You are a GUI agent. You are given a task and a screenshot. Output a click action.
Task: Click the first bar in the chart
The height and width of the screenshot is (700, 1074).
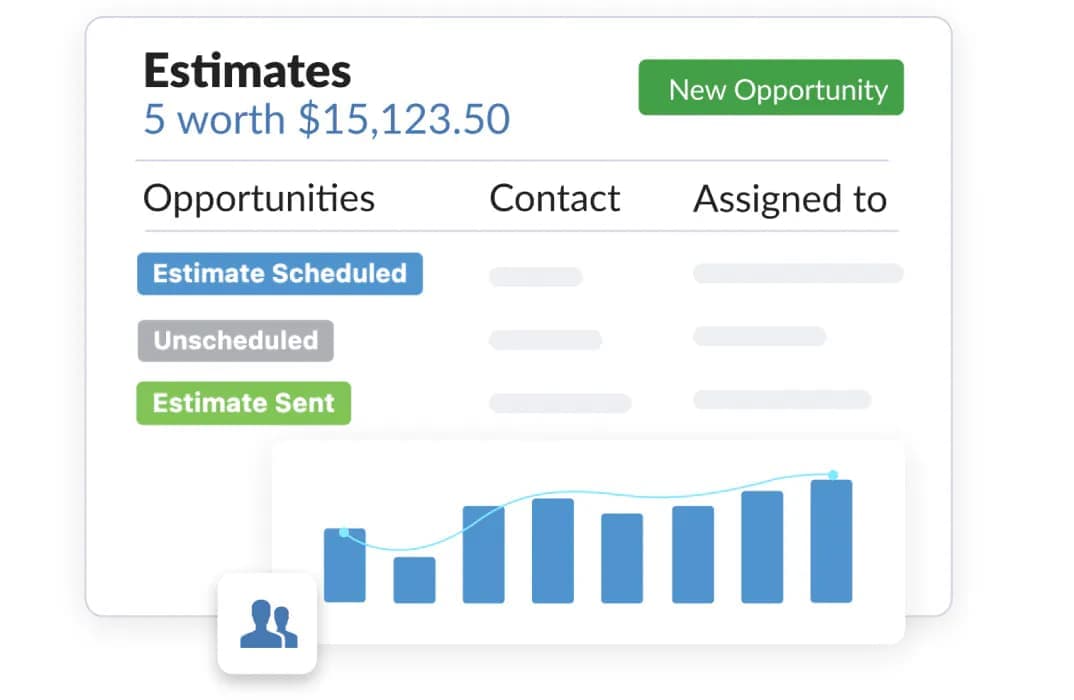pyautogui.click(x=344, y=566)
